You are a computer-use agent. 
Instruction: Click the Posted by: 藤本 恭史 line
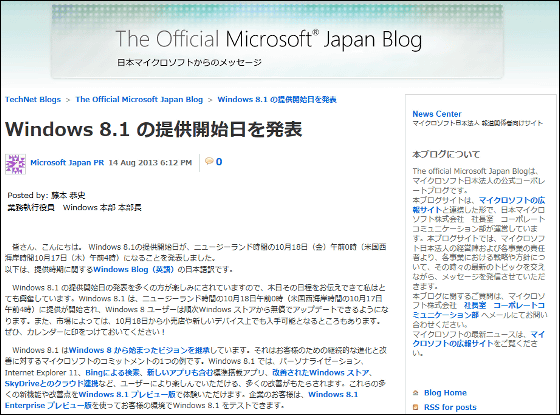tap(46, 195)
